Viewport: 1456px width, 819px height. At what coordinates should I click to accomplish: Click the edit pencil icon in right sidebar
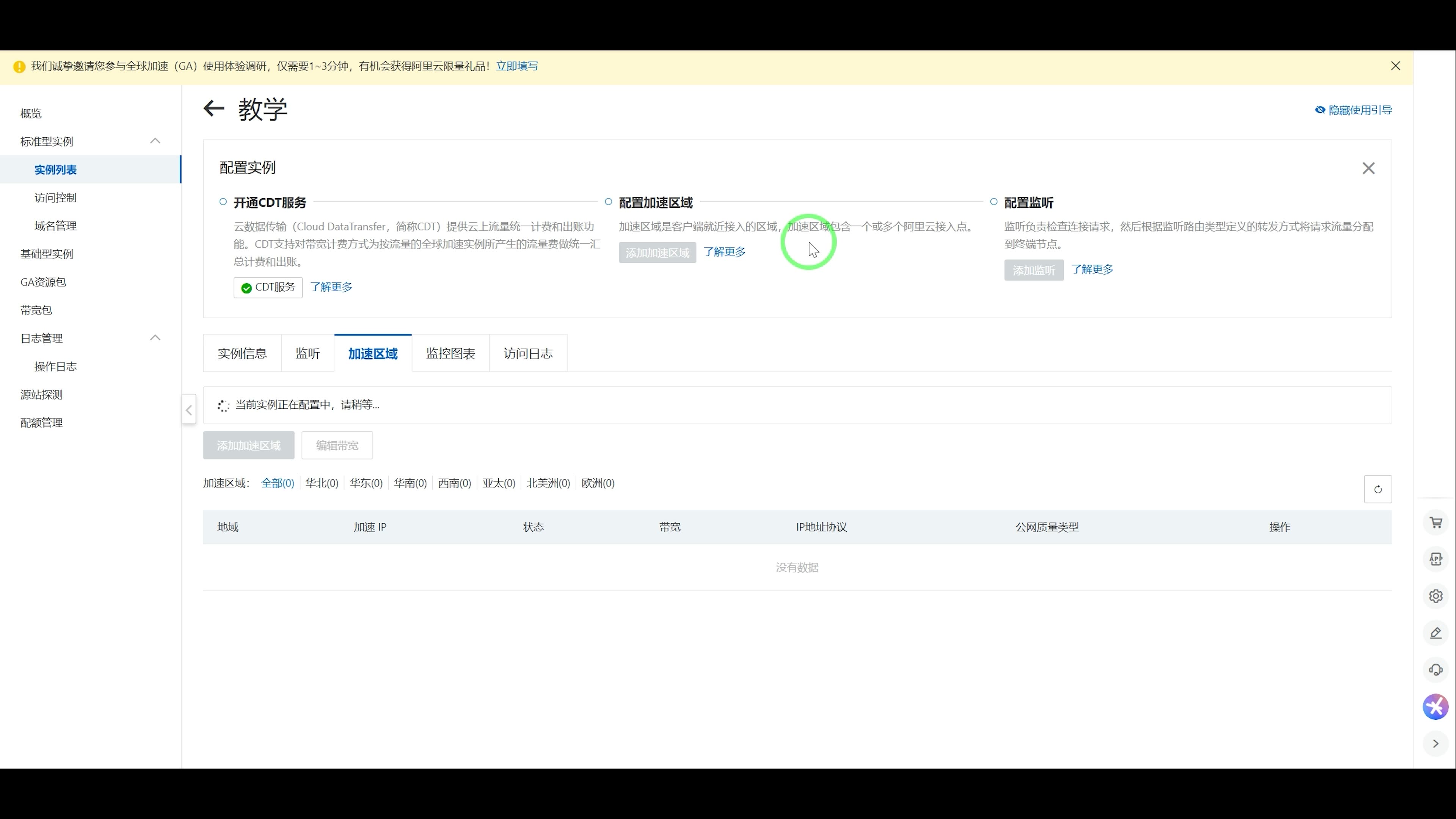[1436, 633]
